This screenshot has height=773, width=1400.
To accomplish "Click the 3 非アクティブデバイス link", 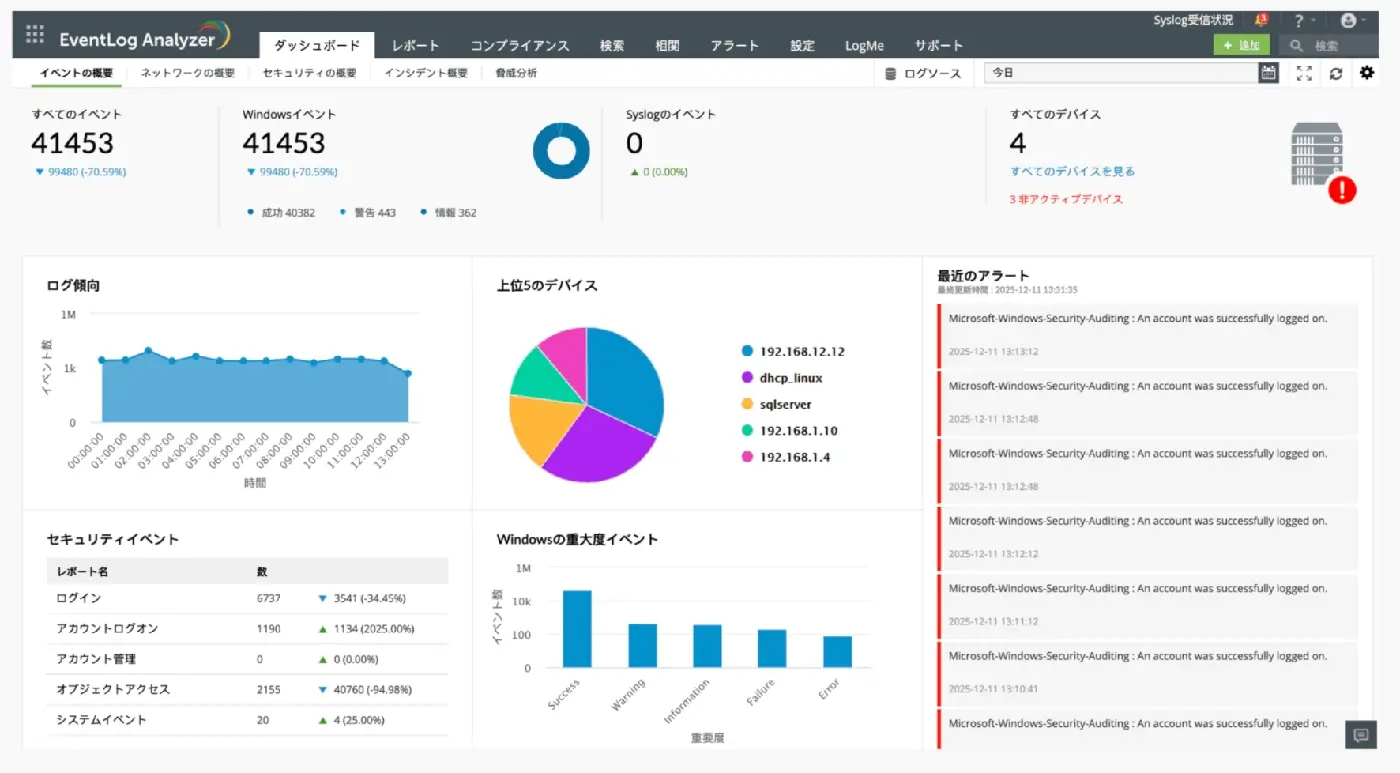I will 1066,199.
